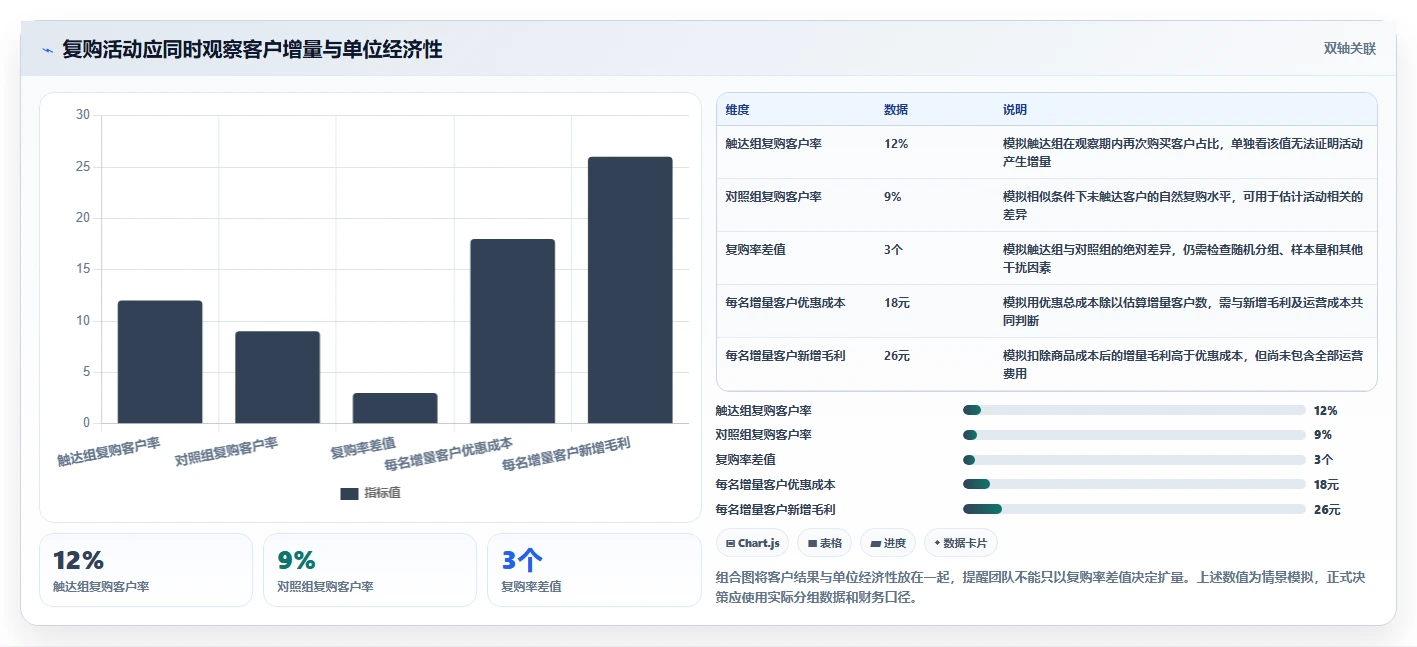Click the 12% value in the table
This screenshot has width=1417, height=647.
(x=896, y=144)
